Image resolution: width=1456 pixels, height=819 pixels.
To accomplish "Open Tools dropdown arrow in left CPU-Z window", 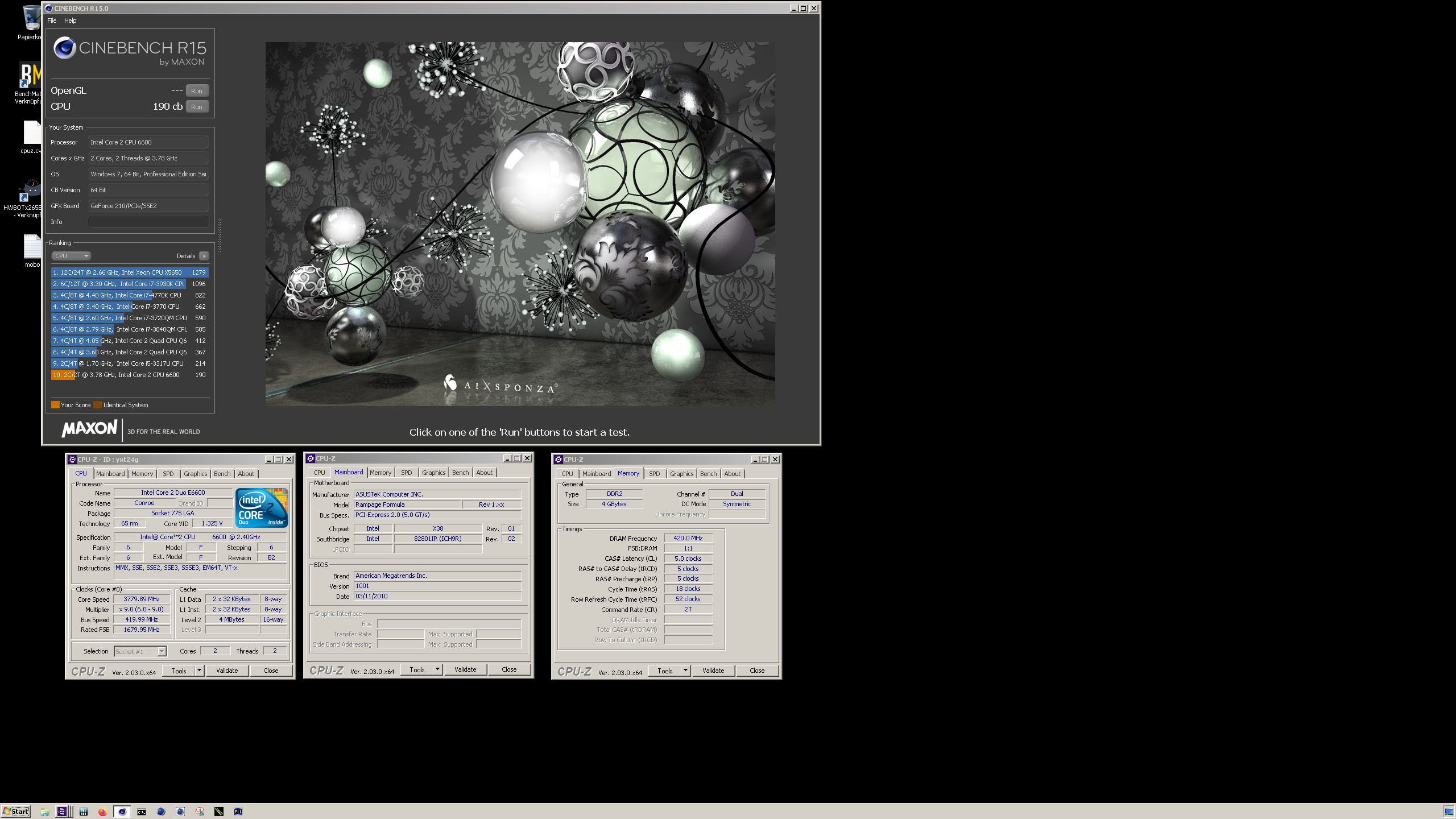I will (x=200, y=671).
